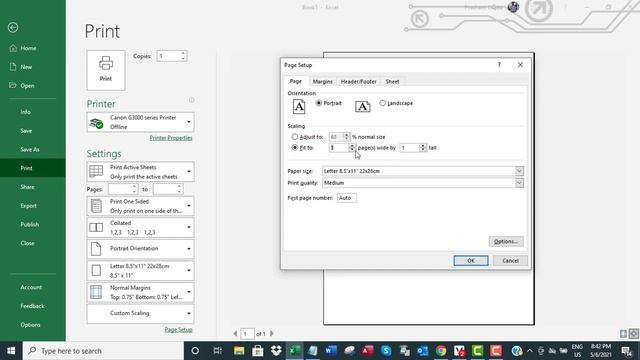Adjust the pages wide stepper arrows
640x360 pixels.
pyautogui.click(x=352, y=148)
